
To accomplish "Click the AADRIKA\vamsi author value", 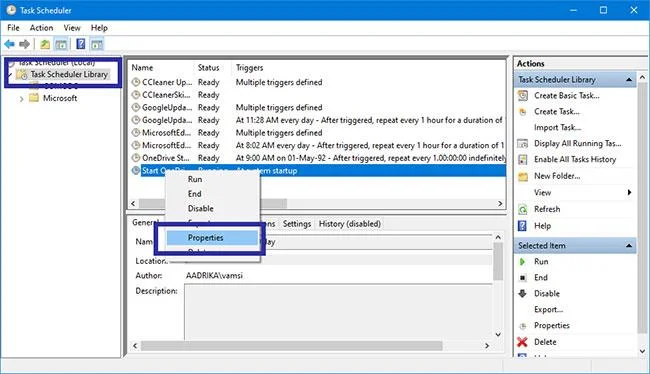I will pyautogui.click(x=214, y=276).
